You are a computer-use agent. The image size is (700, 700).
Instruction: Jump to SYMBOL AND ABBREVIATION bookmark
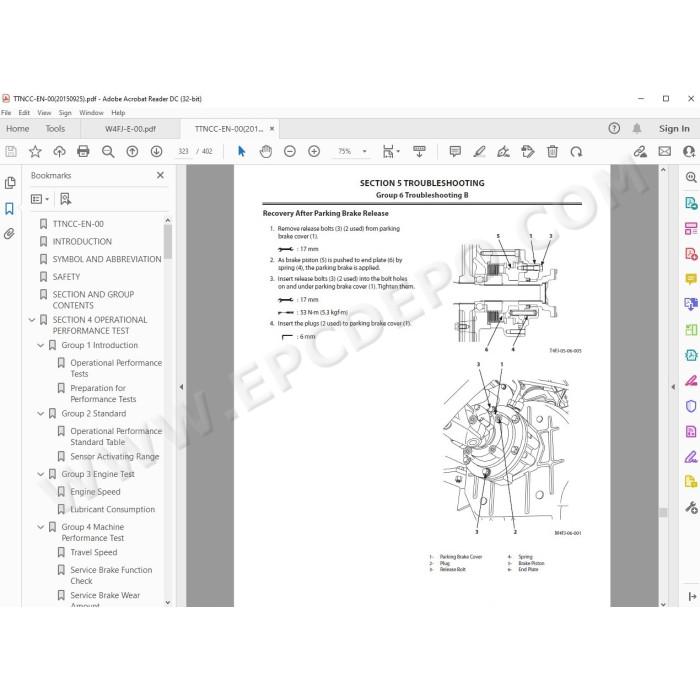[107, 259]
